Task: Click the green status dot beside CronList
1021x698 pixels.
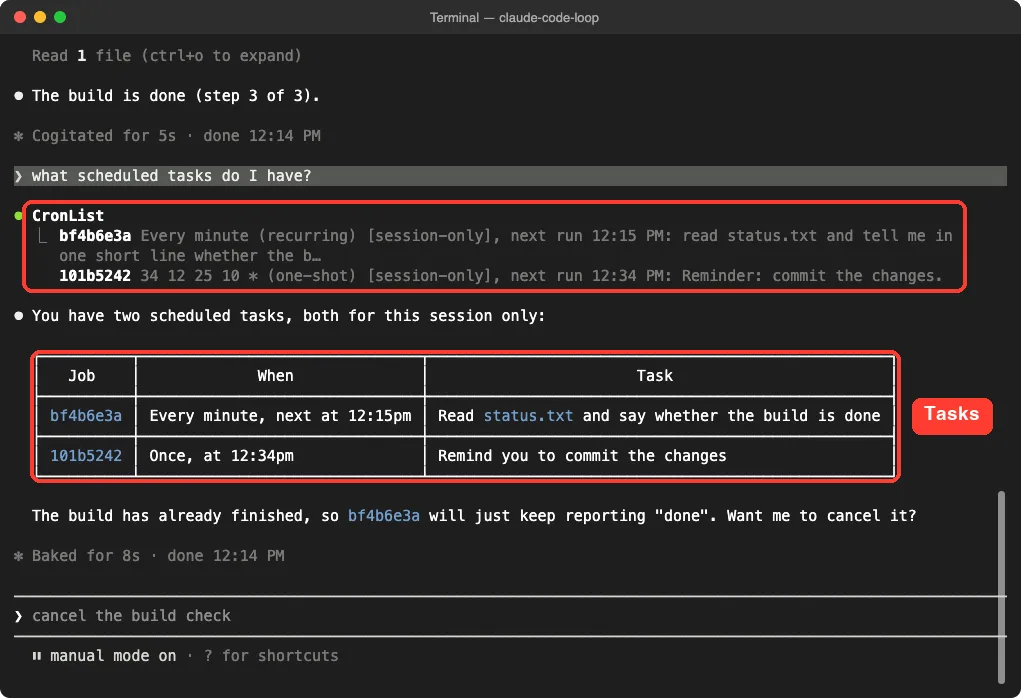Action: (x=18, y=216)
